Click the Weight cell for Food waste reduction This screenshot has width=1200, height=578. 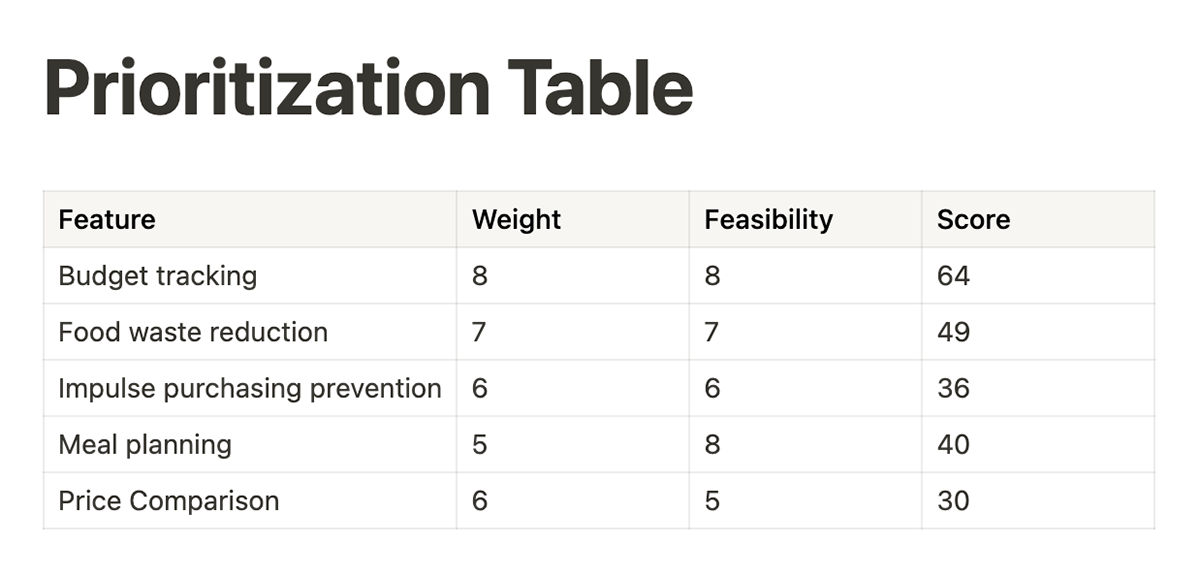[573, 332]
